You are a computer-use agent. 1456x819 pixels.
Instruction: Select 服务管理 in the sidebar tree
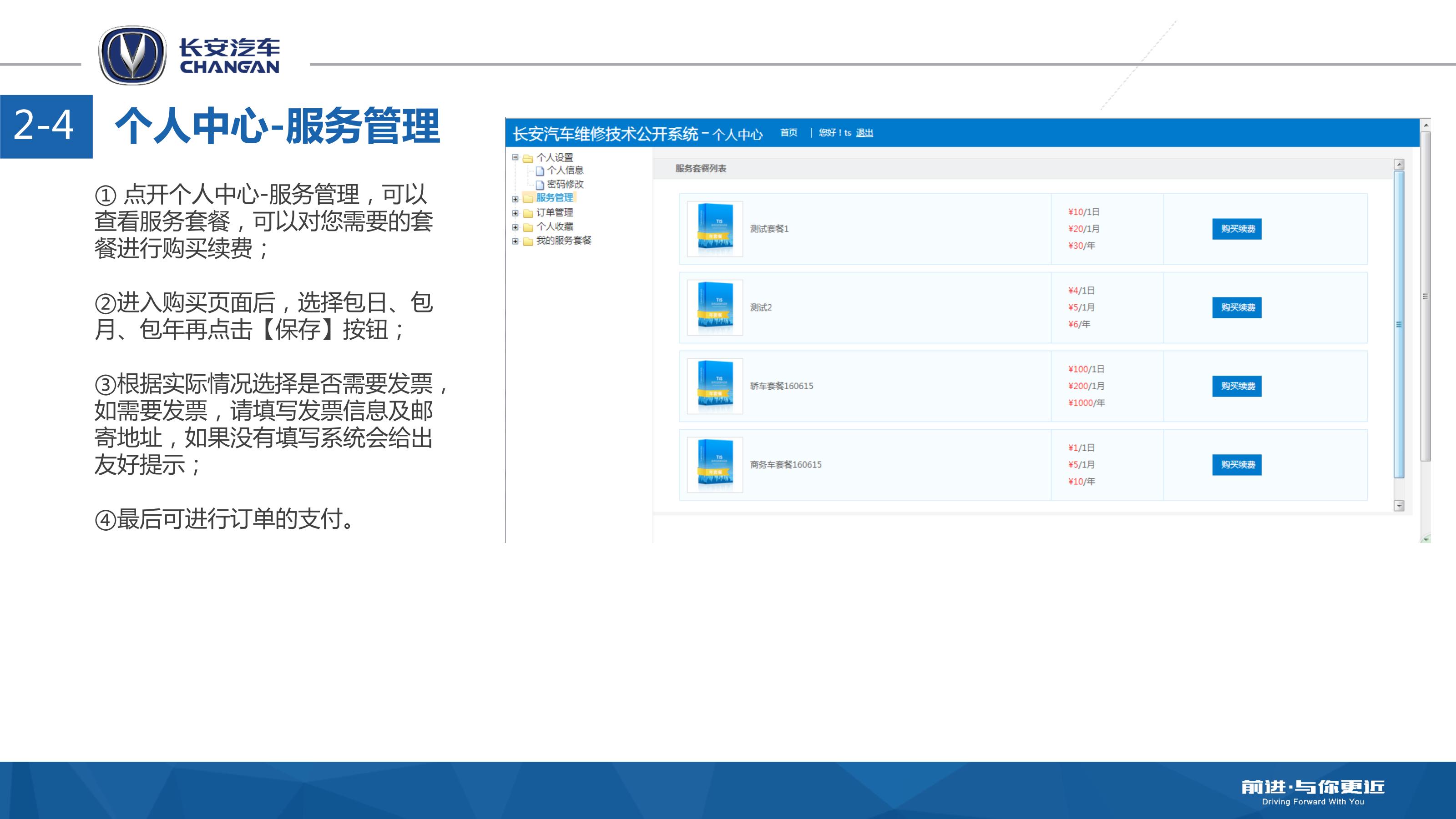pyautogui.click(x=555, y=198)
